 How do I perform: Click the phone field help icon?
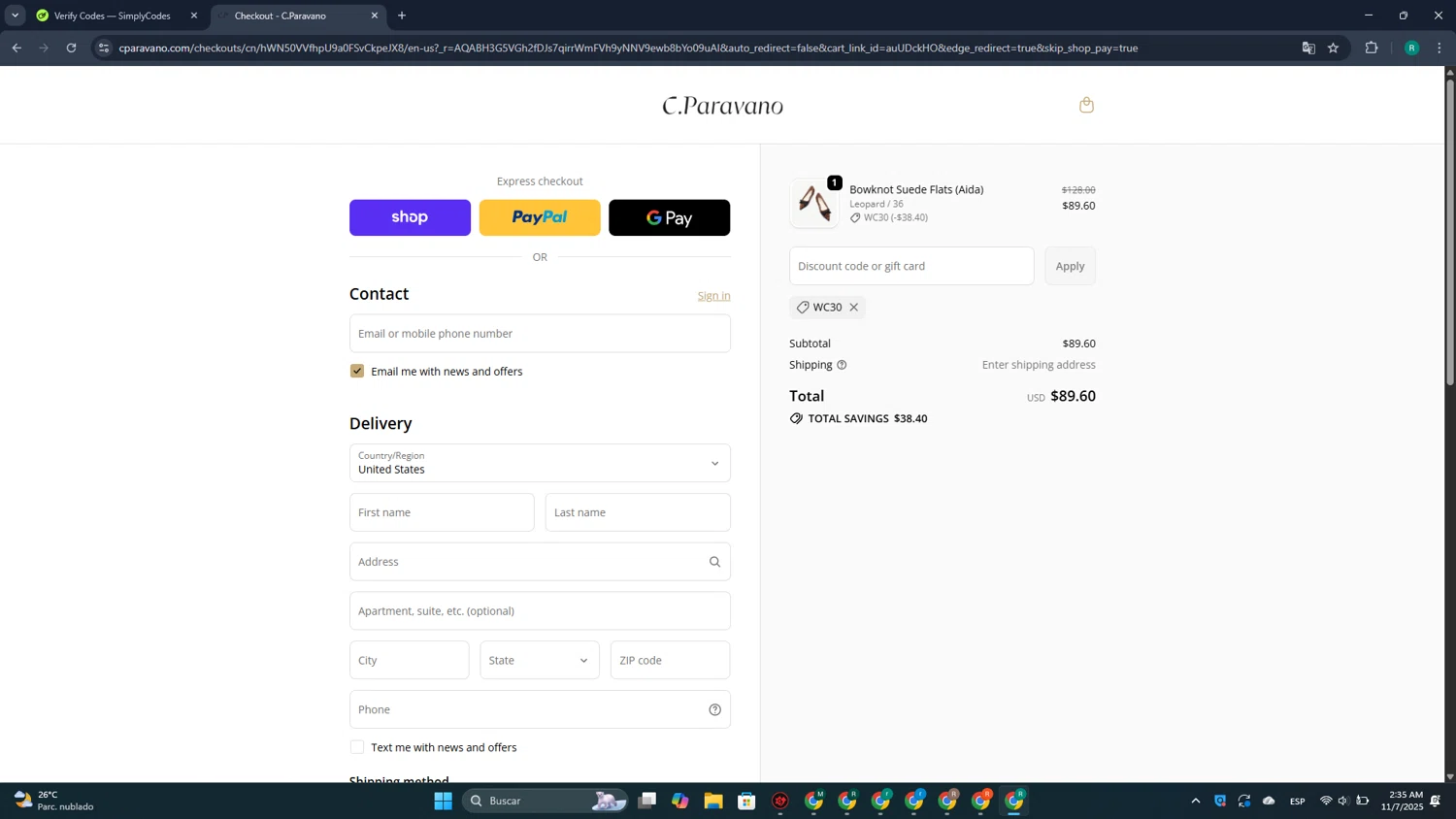tap(714, 709)
